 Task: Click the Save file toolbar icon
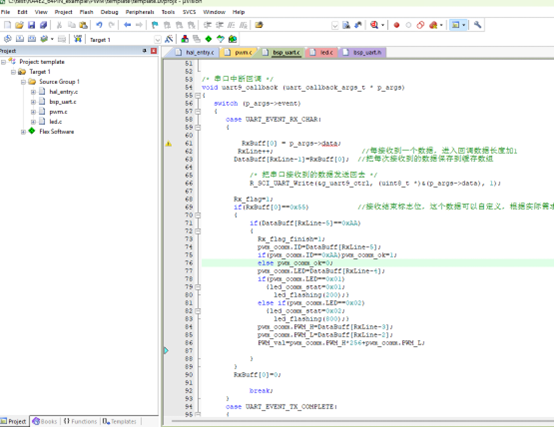pyautogui.click(x=31, y=25)
